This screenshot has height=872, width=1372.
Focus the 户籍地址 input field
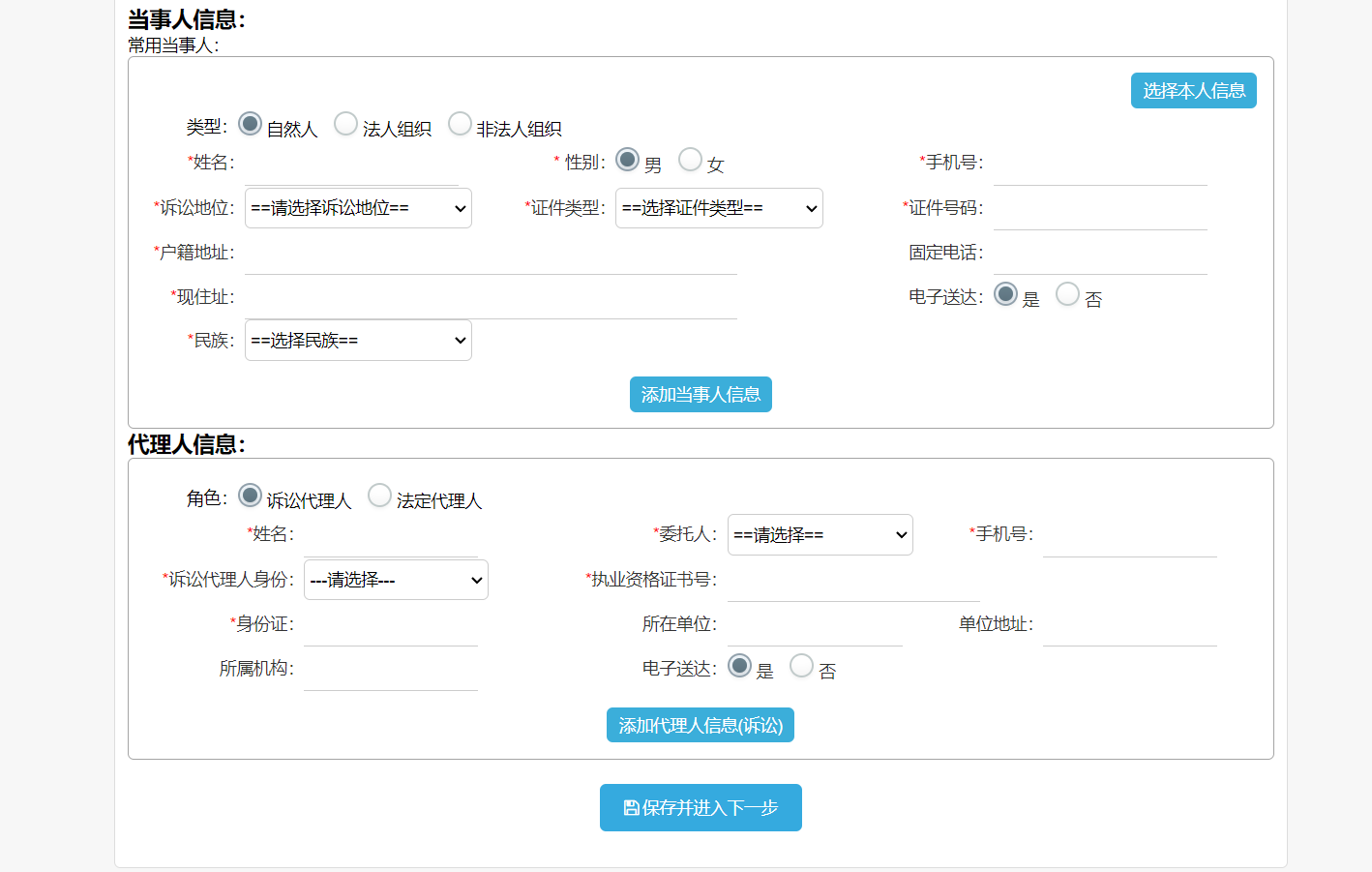[x=491, y=254]
